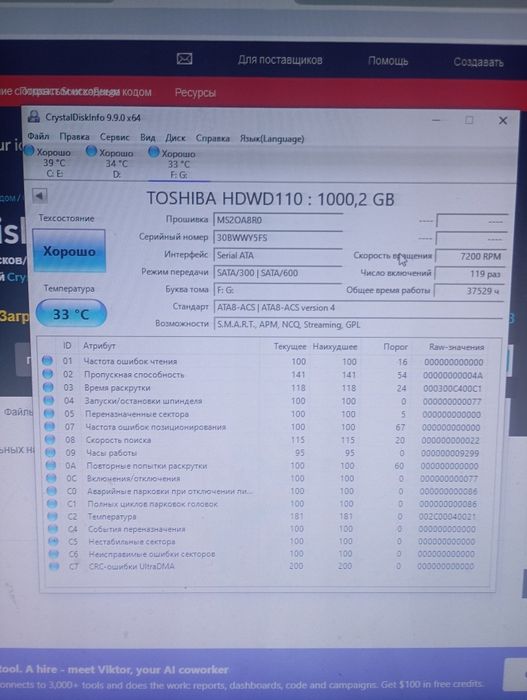Image resolution: width=527 pixels, height=700 pixels.
Task: Open the Диск menu
Action: point(175,138)
